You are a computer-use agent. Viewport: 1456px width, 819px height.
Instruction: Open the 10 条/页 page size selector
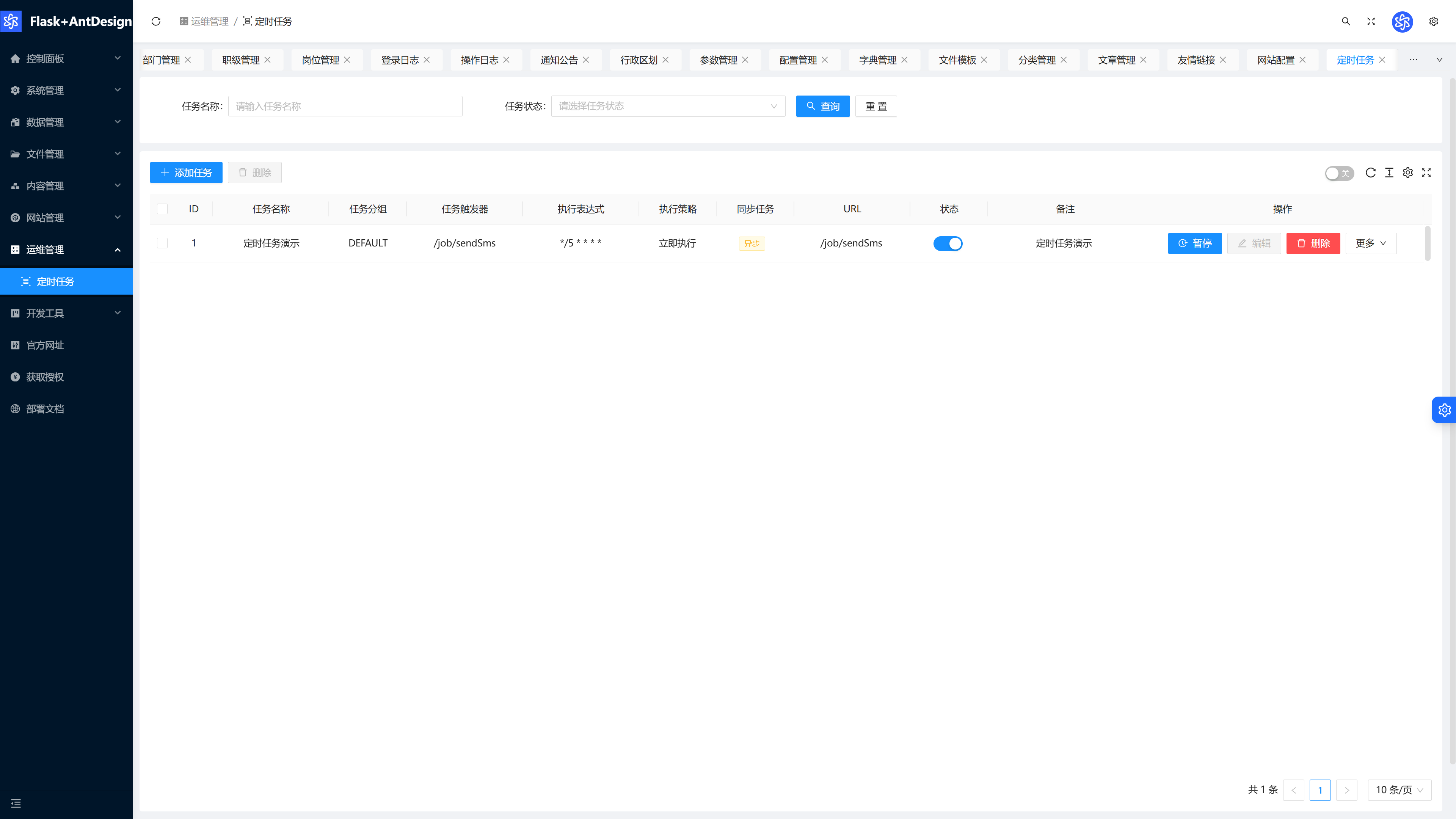point(1399,789)
